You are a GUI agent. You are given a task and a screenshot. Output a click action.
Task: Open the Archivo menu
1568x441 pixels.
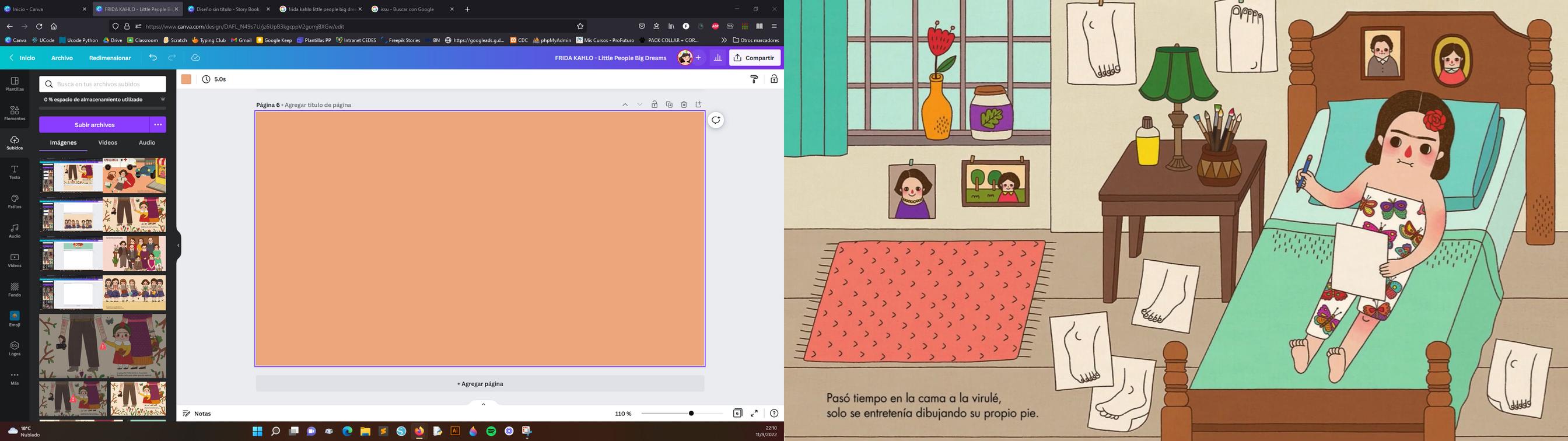[62, 58]
